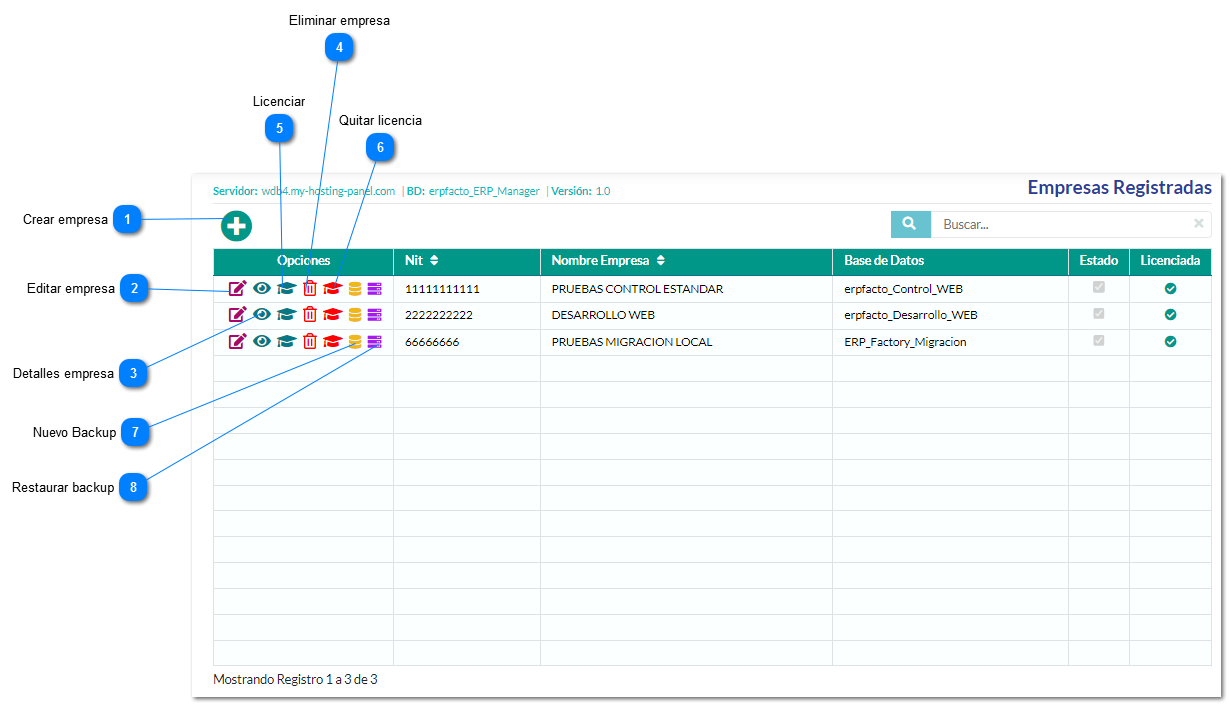Click the wdb4.my-hosting-panel.com server link
Image resolution: width=1230 pixels, height=706 pixels.
click(x=328, y=191)
